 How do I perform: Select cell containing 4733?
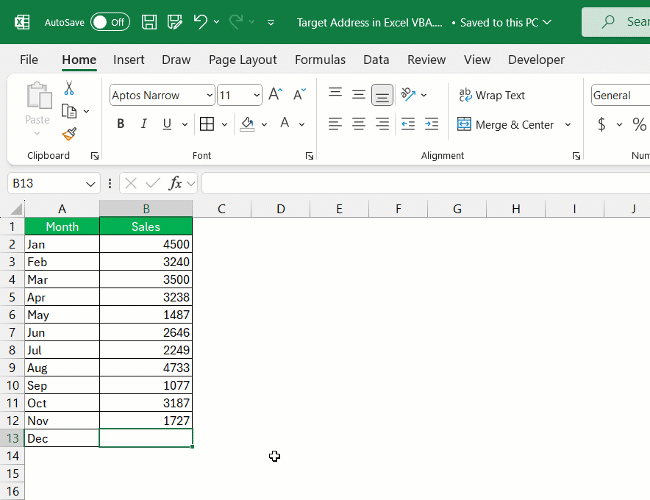tap(146, 368)
